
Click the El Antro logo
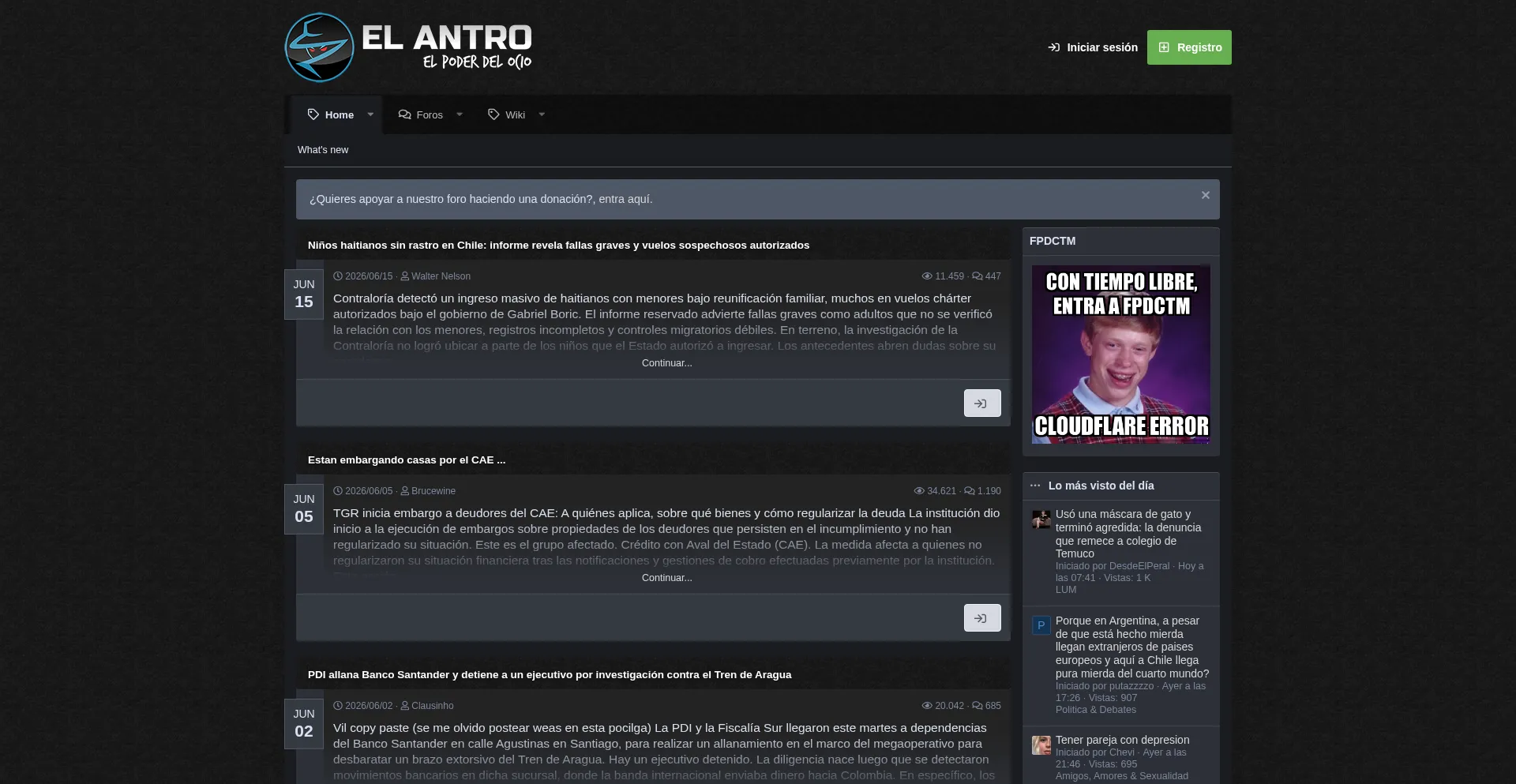(408, 47)
